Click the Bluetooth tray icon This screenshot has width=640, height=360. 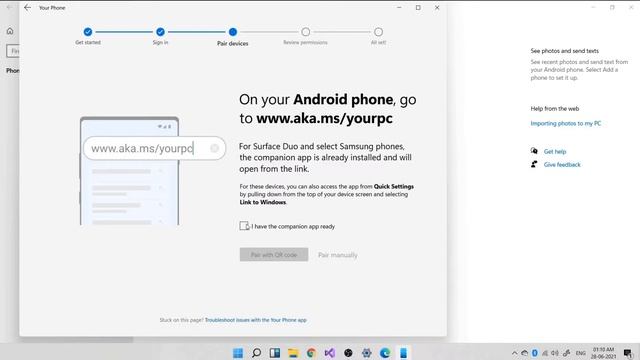click(x=535, y=353)
